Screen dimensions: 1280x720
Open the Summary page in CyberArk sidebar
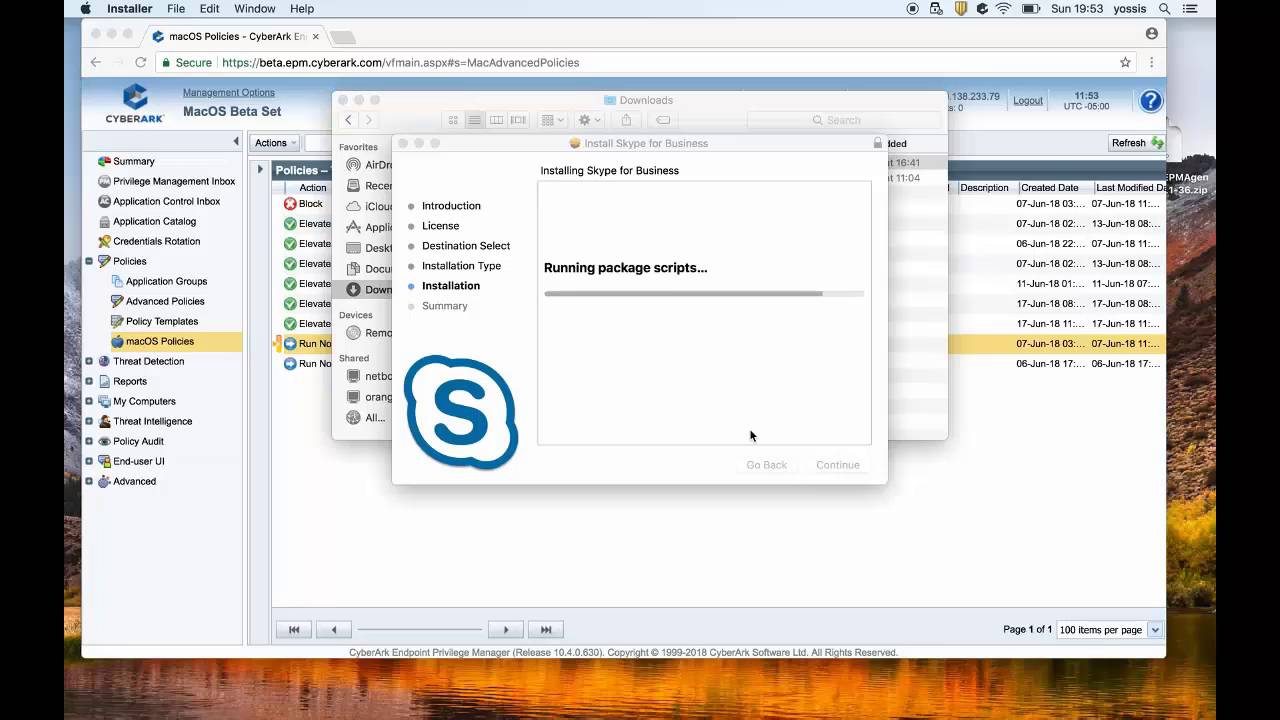coord(133,161)
